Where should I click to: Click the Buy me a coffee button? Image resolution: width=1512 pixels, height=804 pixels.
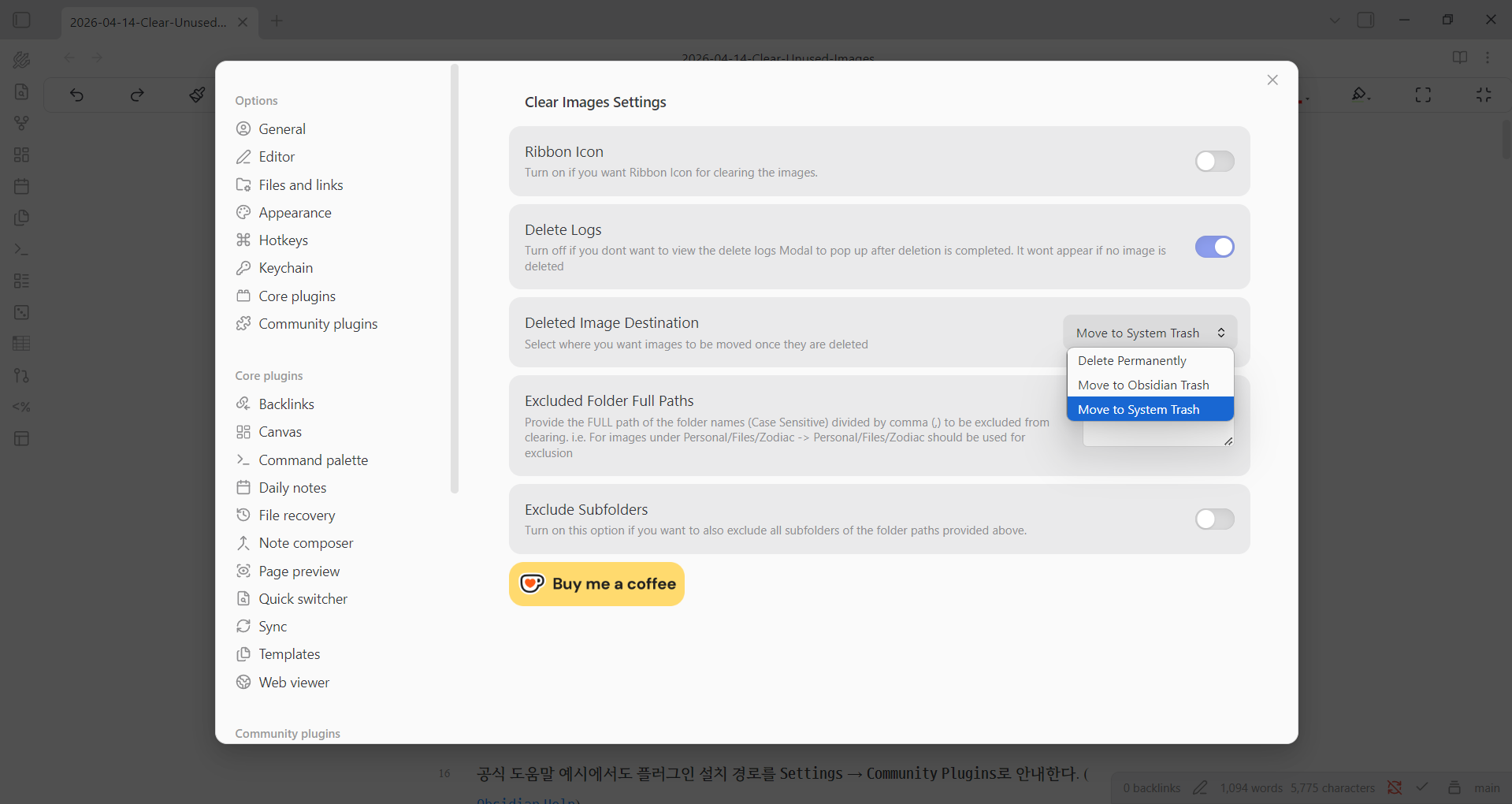click(x=596, y=584)
